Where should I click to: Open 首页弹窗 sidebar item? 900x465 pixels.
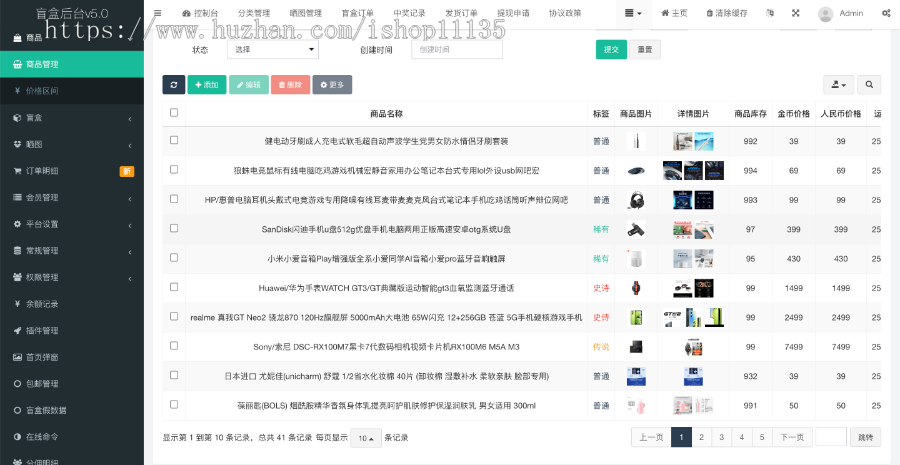[72, 356]
